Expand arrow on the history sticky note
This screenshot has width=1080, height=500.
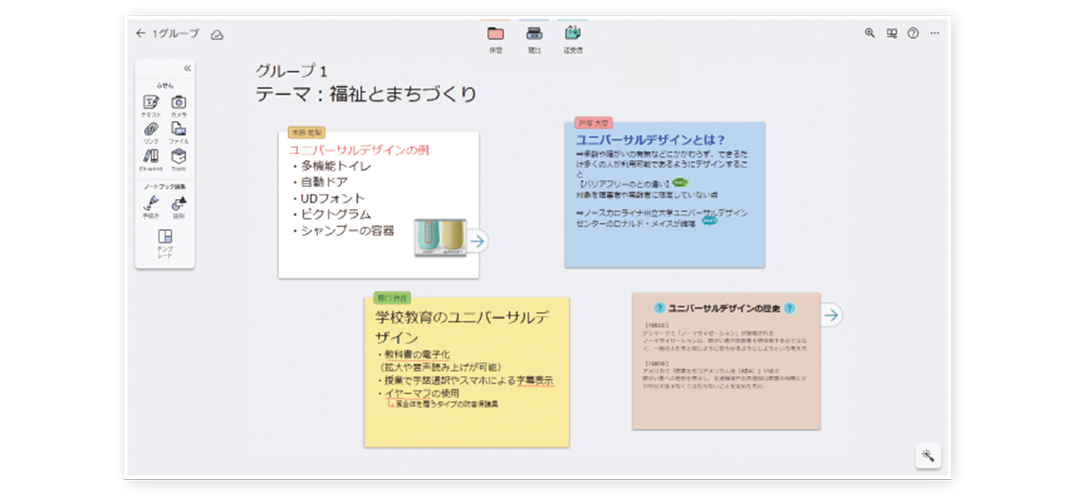coord(831,315)
